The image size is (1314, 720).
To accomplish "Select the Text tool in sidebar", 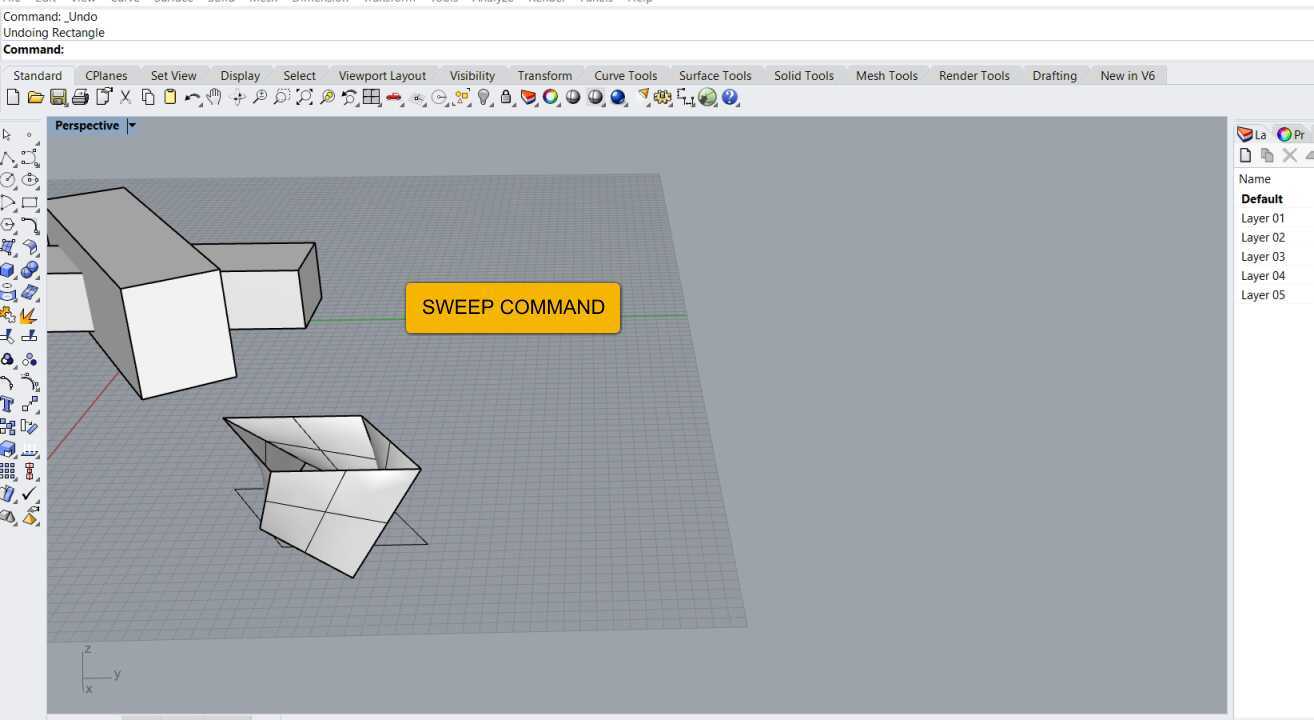I will [8, 404].
